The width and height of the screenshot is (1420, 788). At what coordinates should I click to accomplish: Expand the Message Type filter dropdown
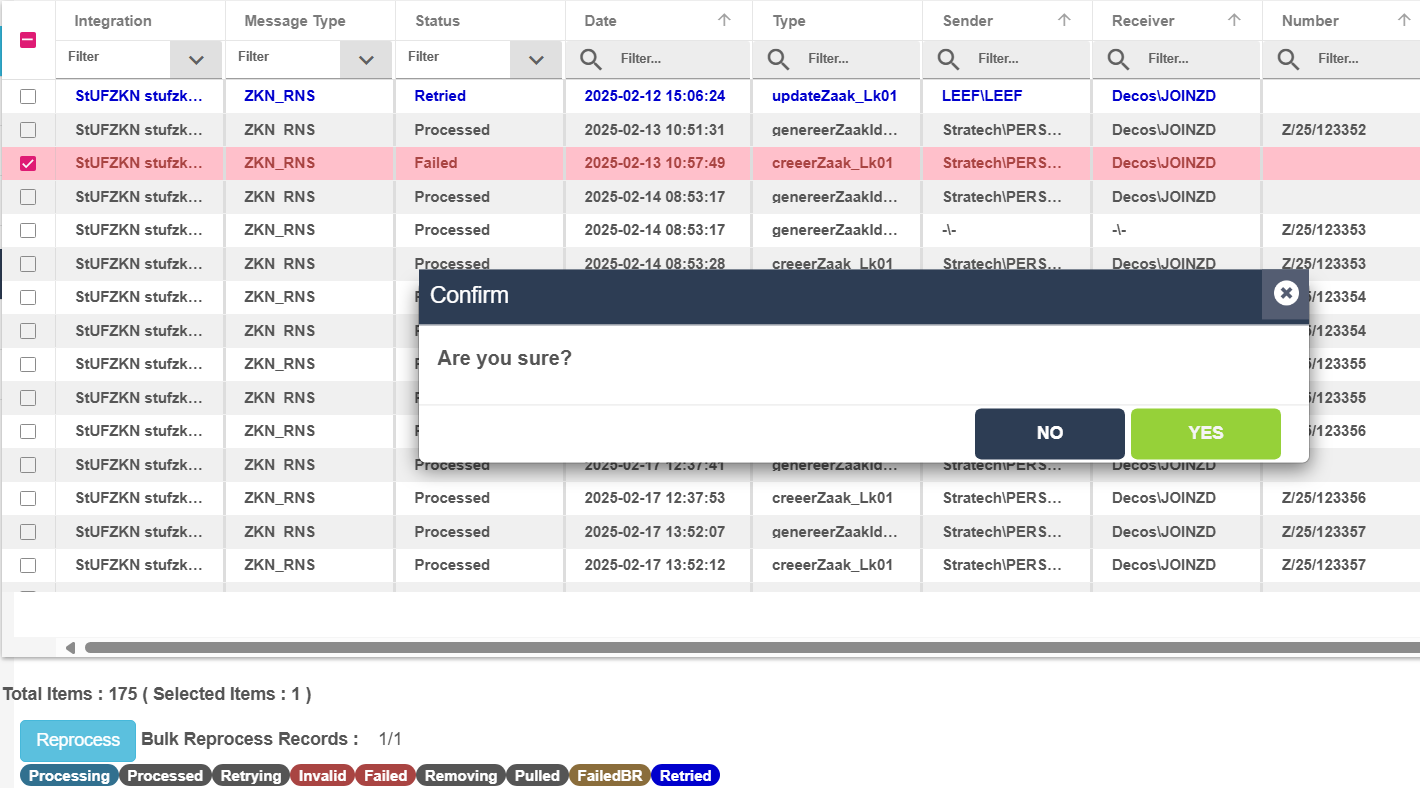pyautogui.click(x=366, y=60)
